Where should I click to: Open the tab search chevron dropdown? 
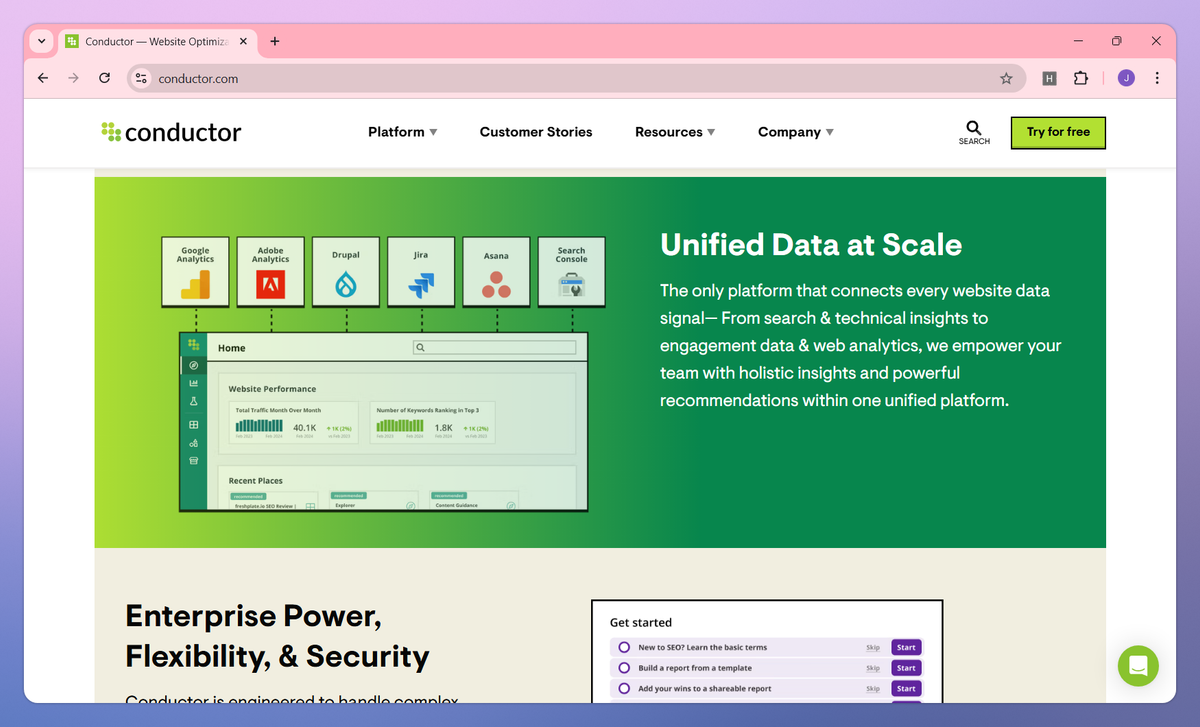point(41,41)
